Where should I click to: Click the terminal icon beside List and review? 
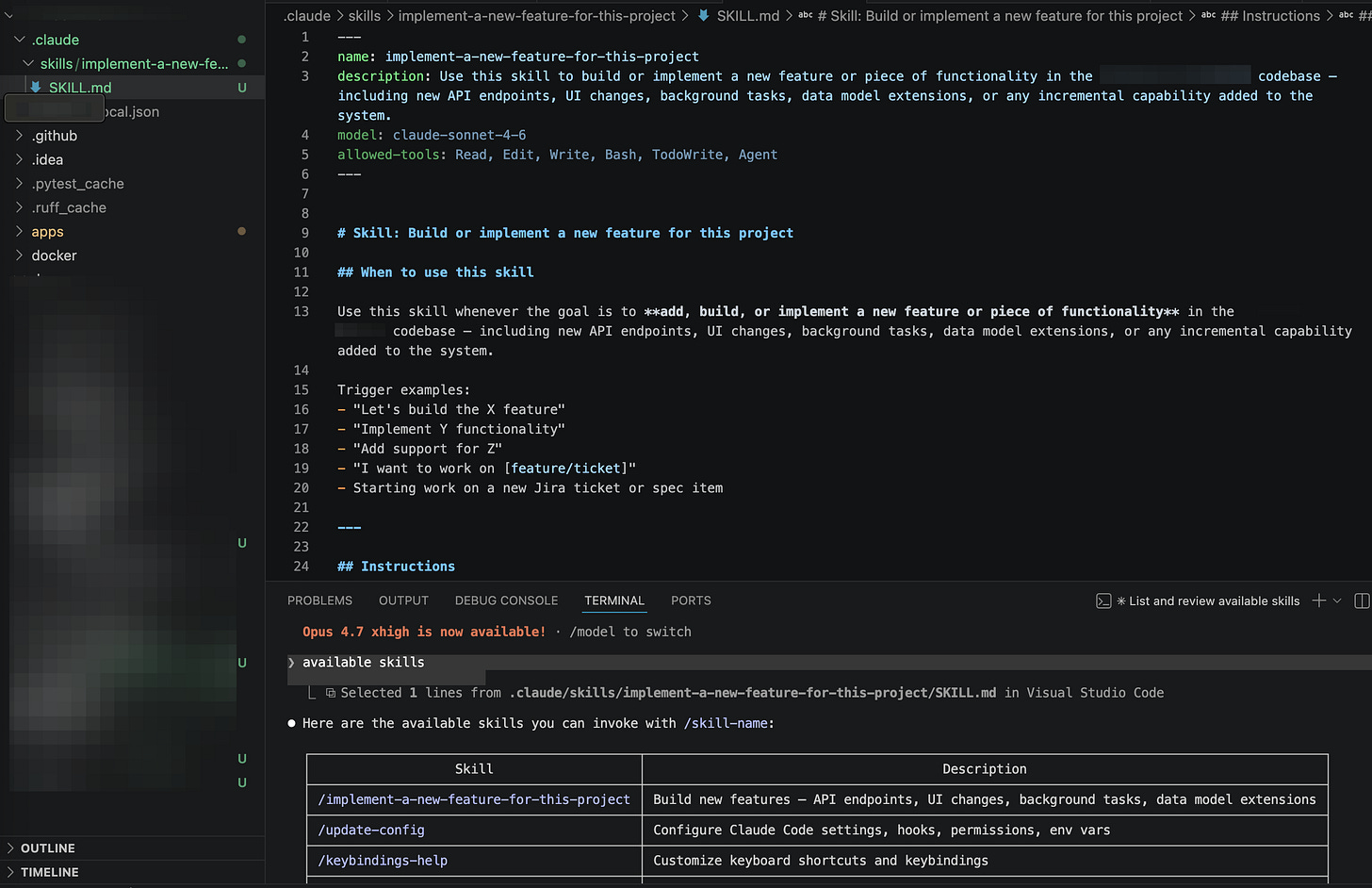coord(1103,600)
